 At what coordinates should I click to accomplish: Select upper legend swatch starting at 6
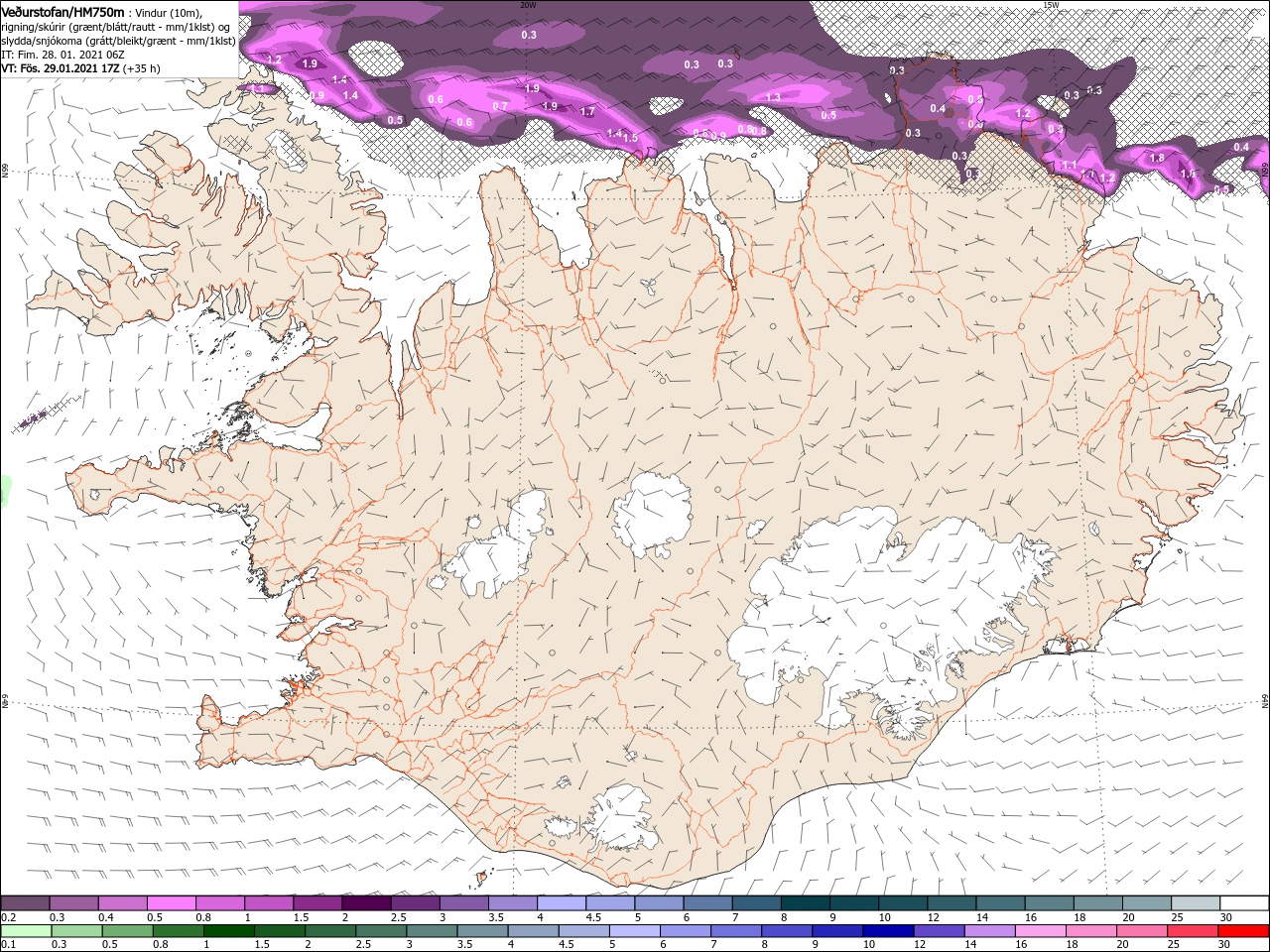click(708, 903)
